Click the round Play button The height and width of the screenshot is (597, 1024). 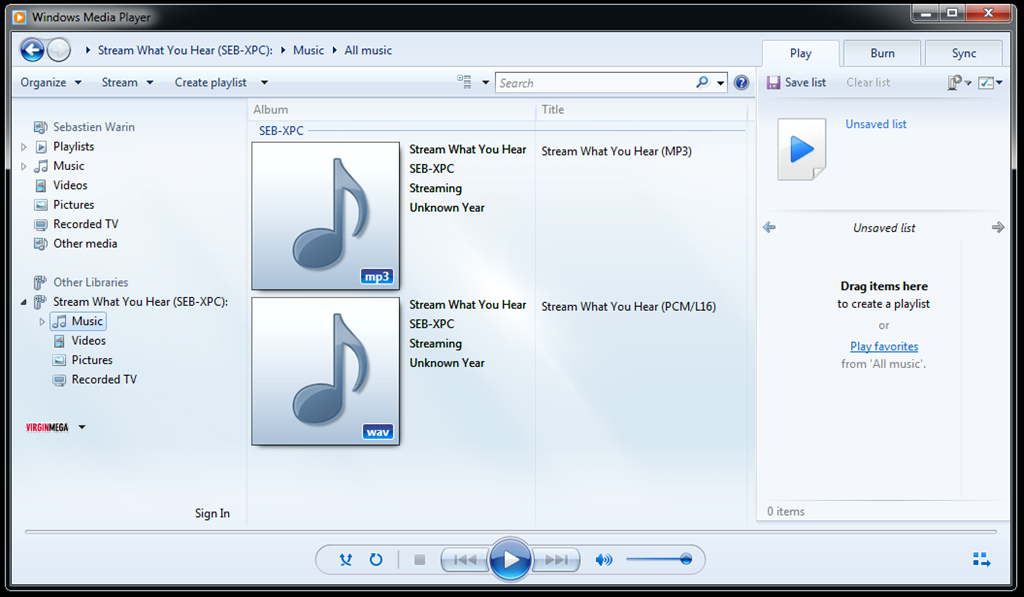[510, 560]
